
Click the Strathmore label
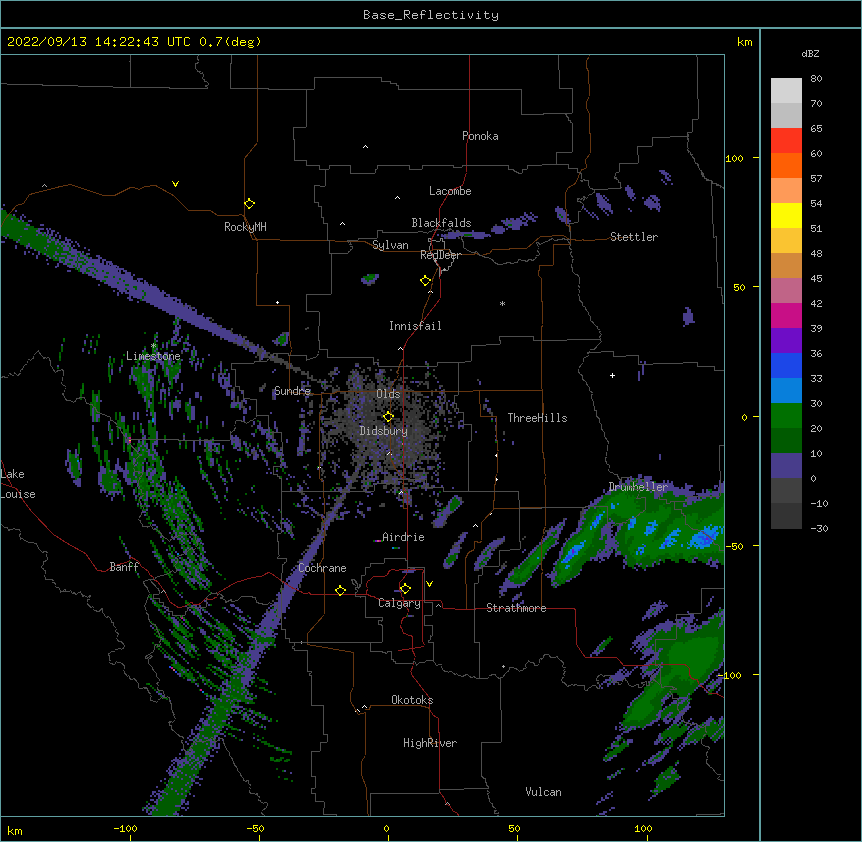click(516, 608)
